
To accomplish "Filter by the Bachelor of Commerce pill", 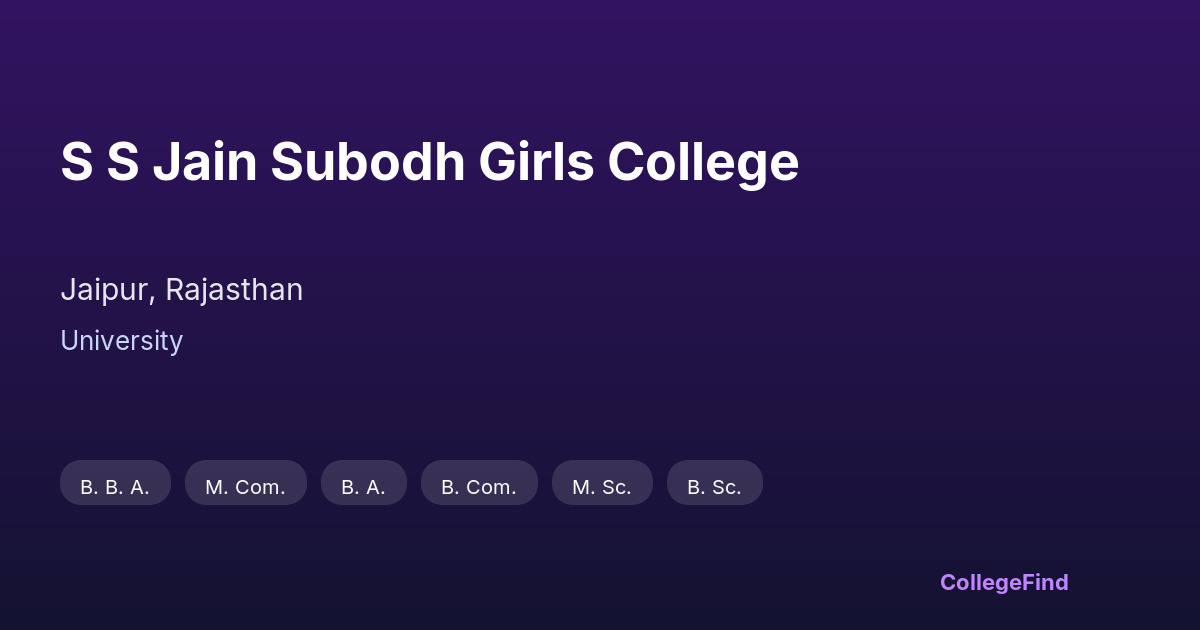I will (x=479, y=483).
